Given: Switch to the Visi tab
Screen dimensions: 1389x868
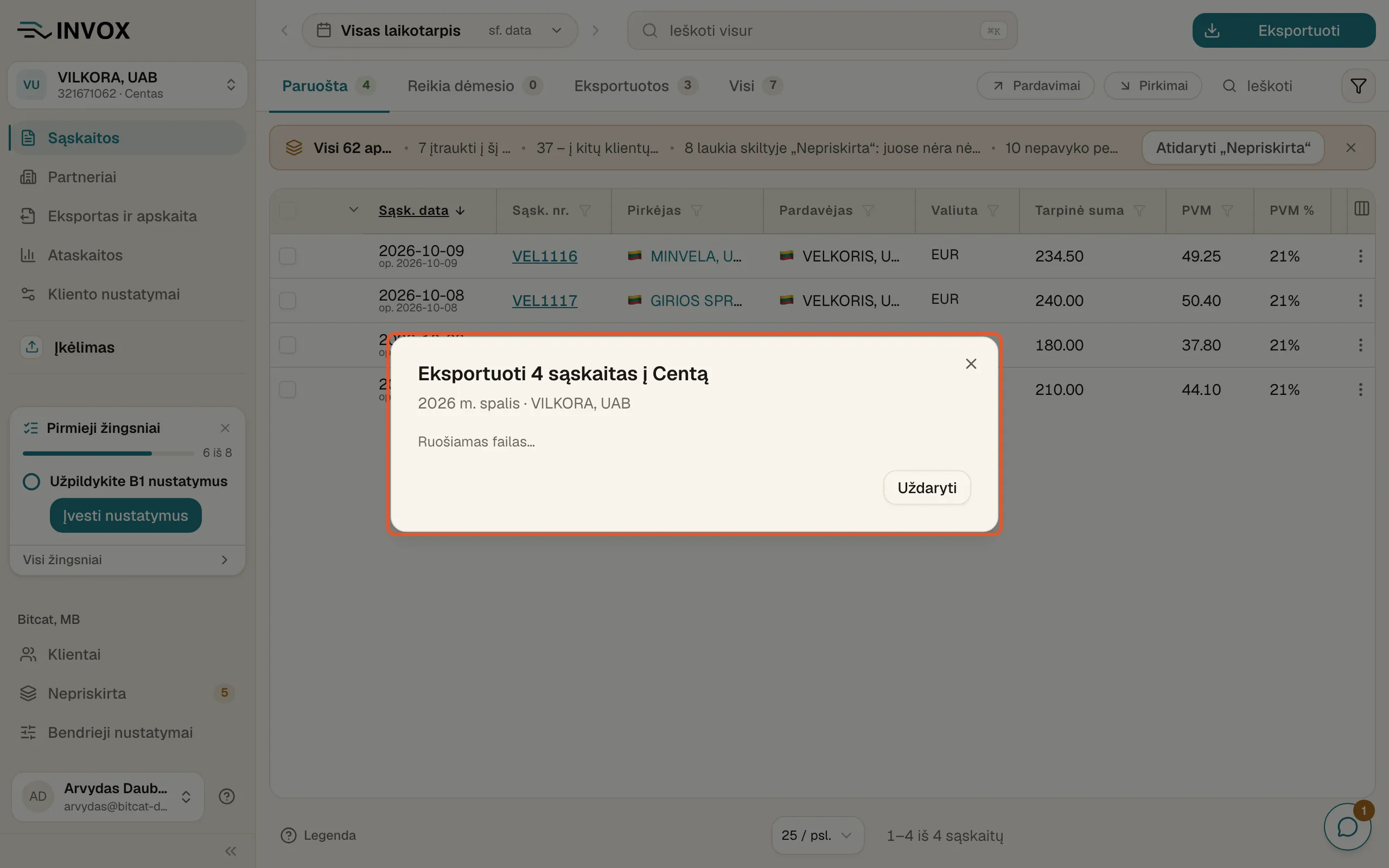Looking at the screenshot, I should (x=755, y=86).
